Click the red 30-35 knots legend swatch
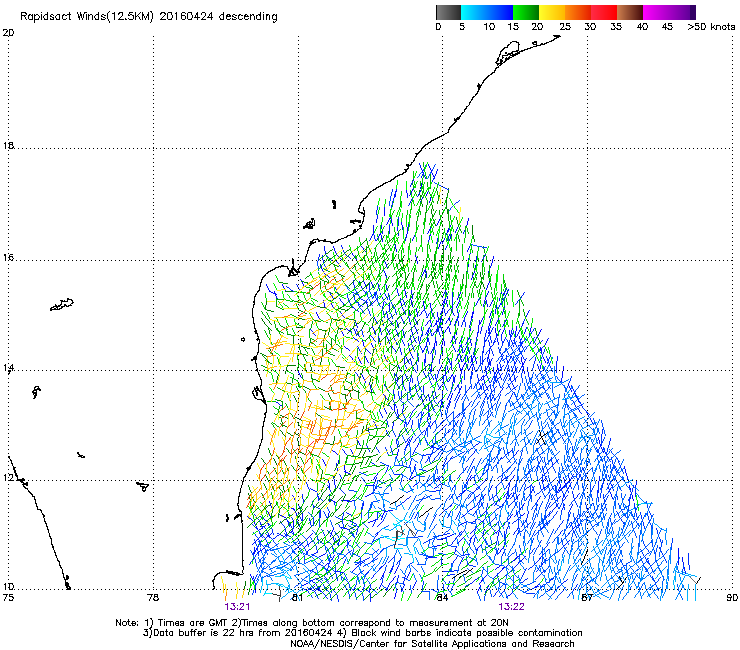The width and height of the screenshot is (740, 650). tap(604, 12)
